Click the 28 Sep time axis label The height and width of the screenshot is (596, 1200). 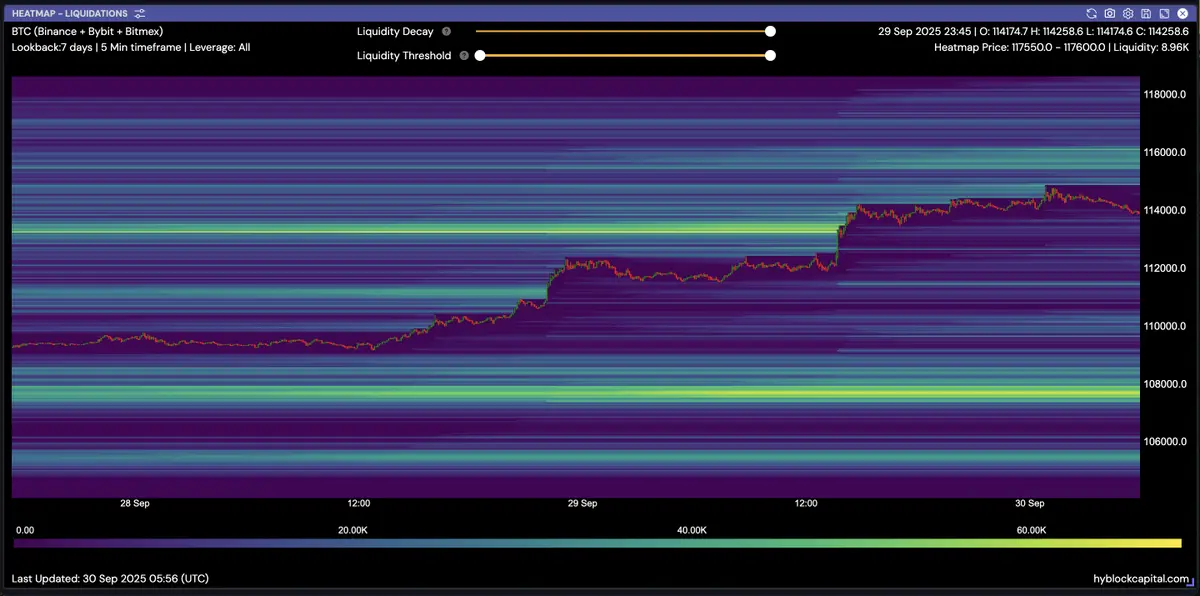click(x=135, y=503)
